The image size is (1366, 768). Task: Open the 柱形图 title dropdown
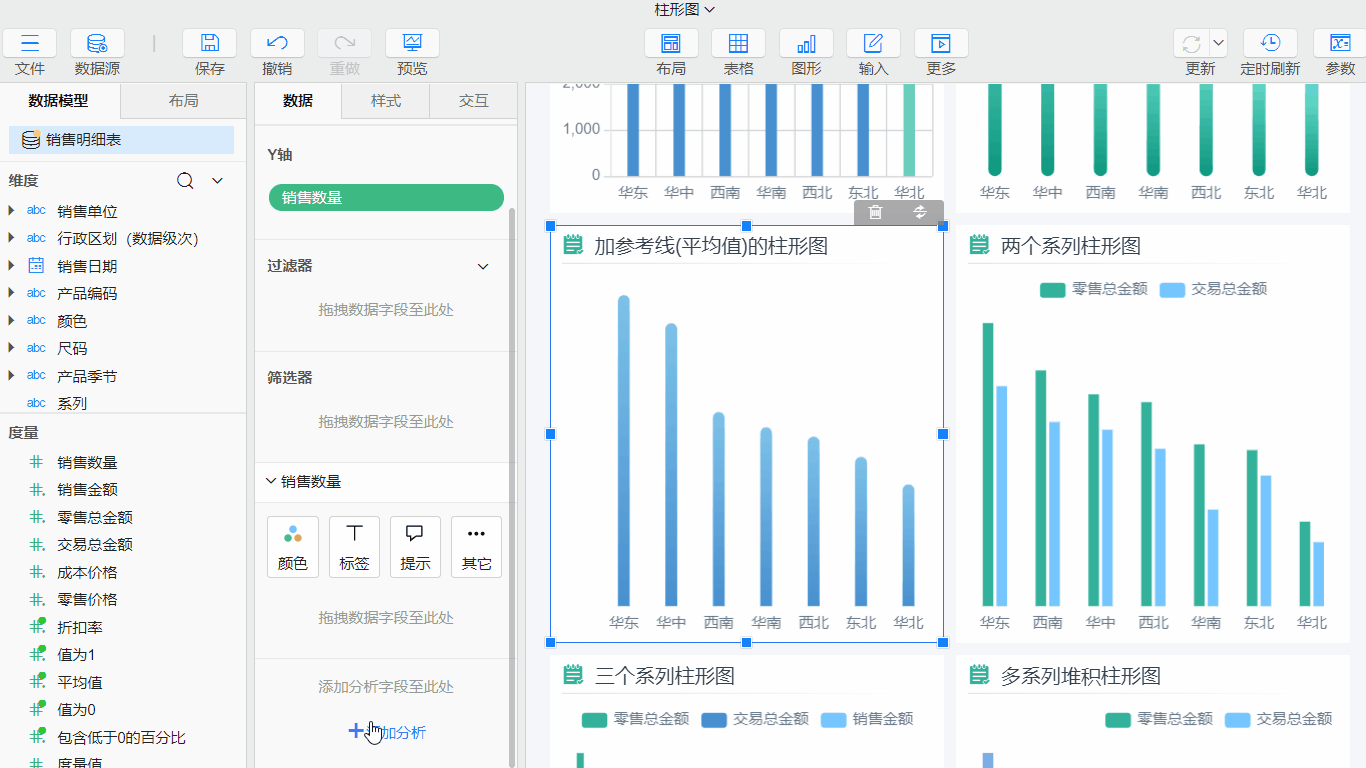pos(684,9)
